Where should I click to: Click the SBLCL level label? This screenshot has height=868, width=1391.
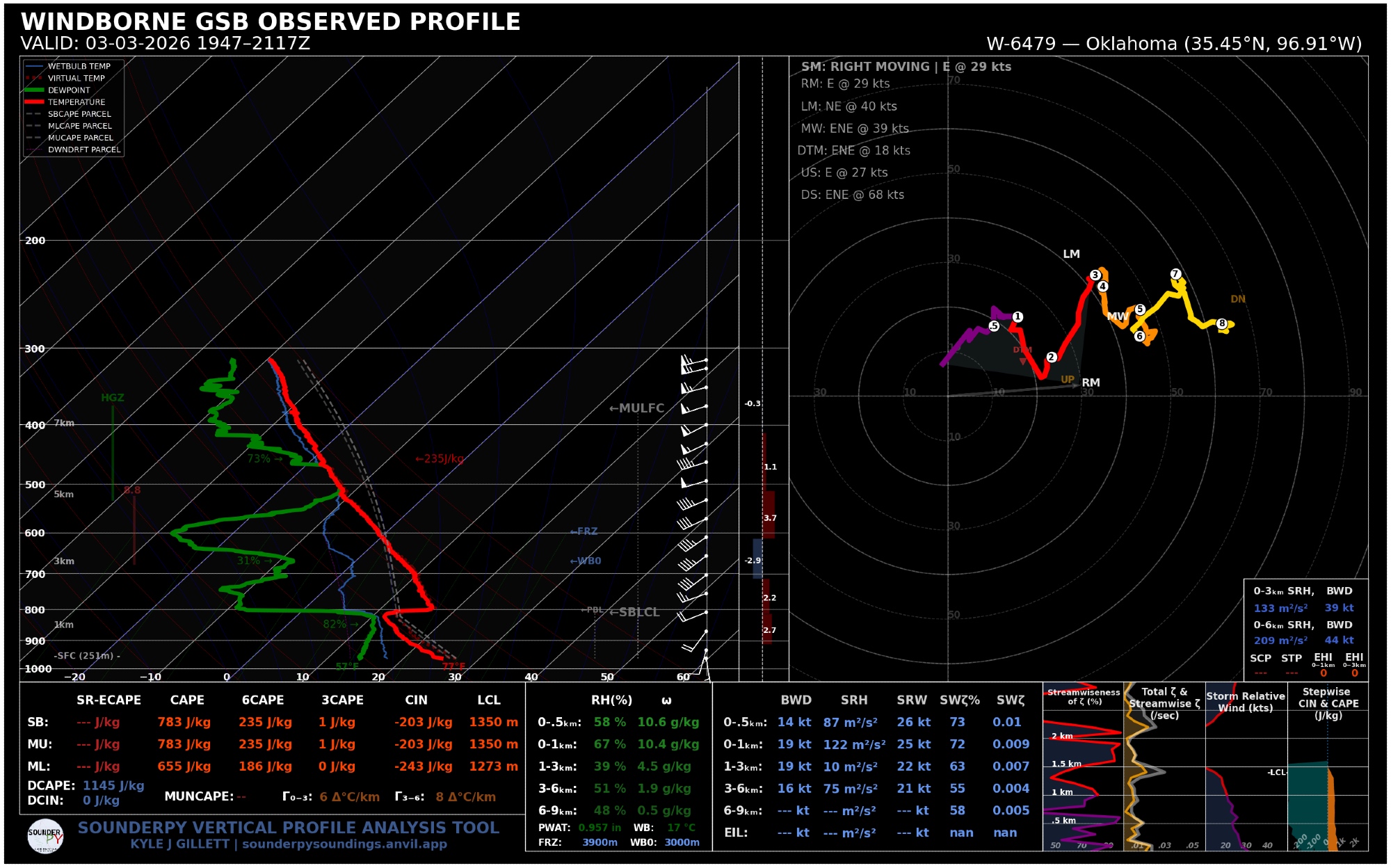tap(638, 612)
